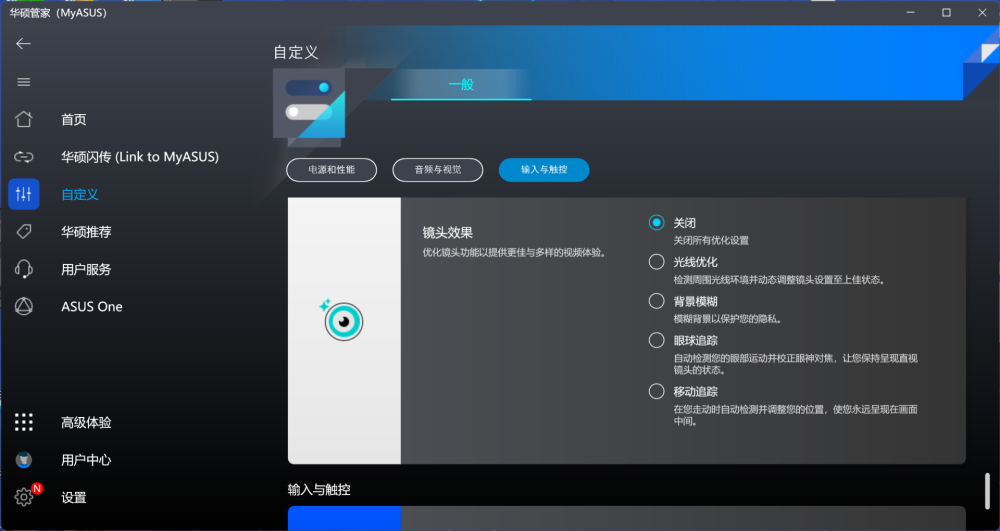Open 首页 in the sidebar
Screen dimensions: 1000x531
(x=74, y=120)
